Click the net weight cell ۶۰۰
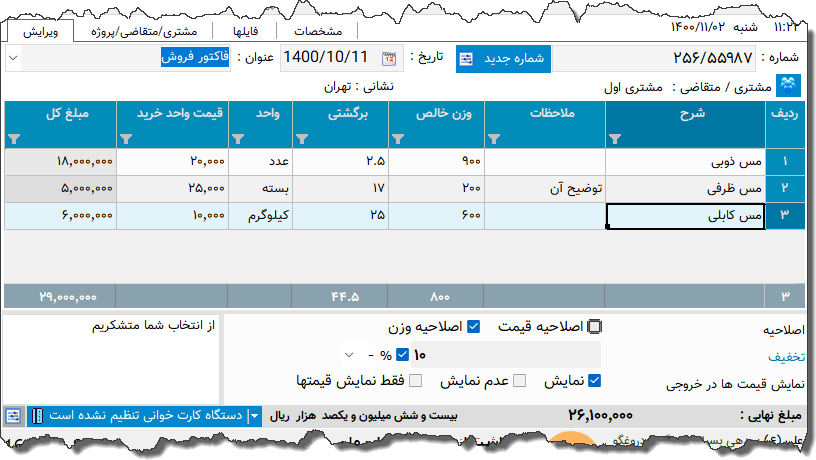This screenshot has width=816, height=460. pyautogui.click(x=436, y=215)
